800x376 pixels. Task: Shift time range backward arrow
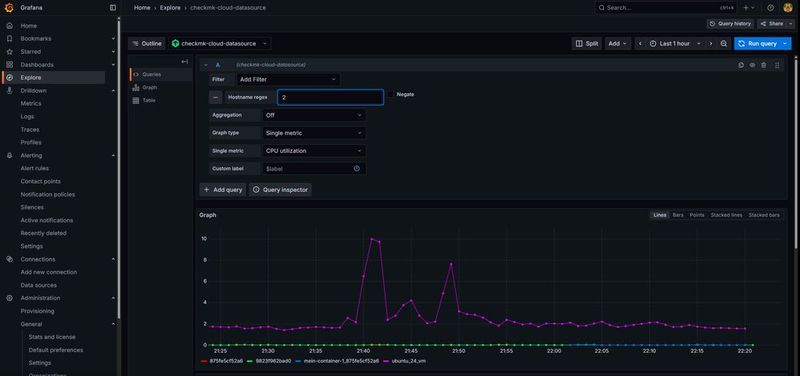pyautogui.click(x=640, y=44)
